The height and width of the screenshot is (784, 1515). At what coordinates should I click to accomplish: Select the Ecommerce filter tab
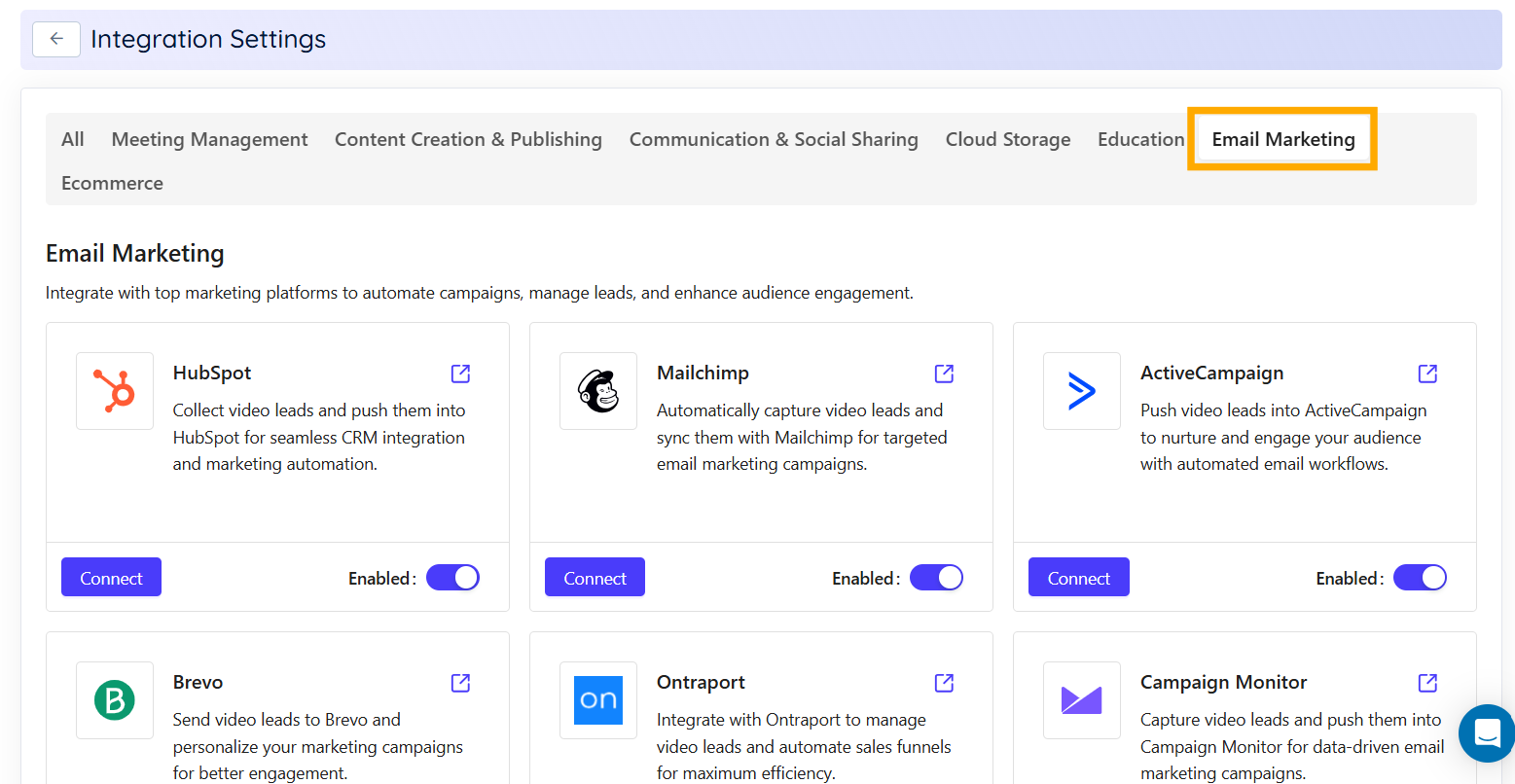111,183
